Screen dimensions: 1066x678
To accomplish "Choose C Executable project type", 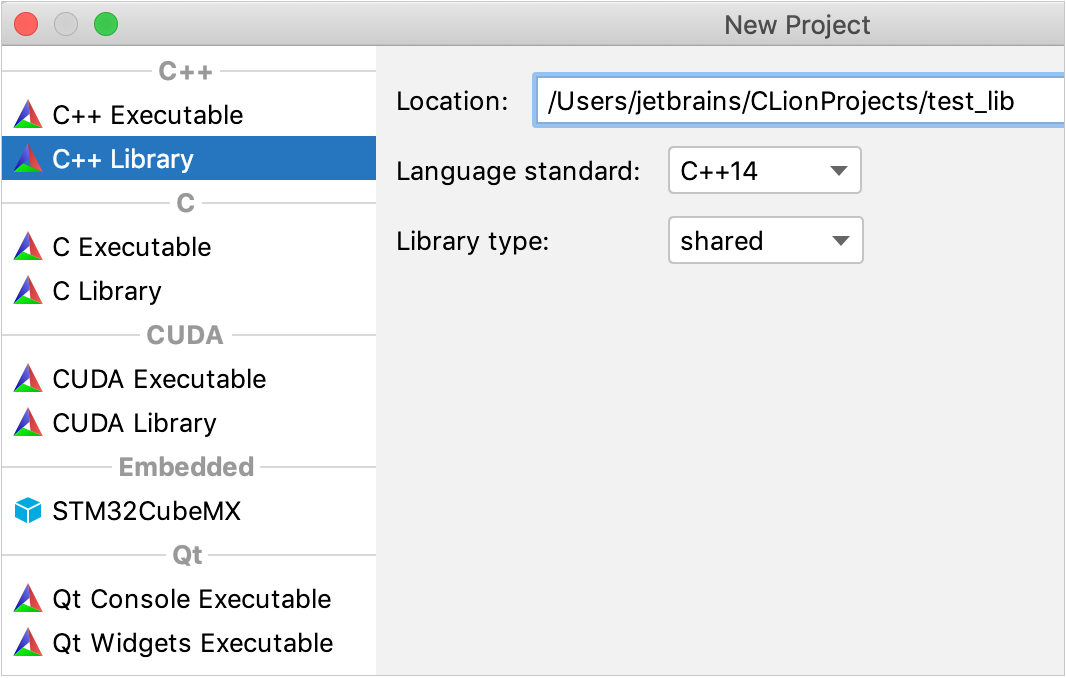I will coord(130,247).
